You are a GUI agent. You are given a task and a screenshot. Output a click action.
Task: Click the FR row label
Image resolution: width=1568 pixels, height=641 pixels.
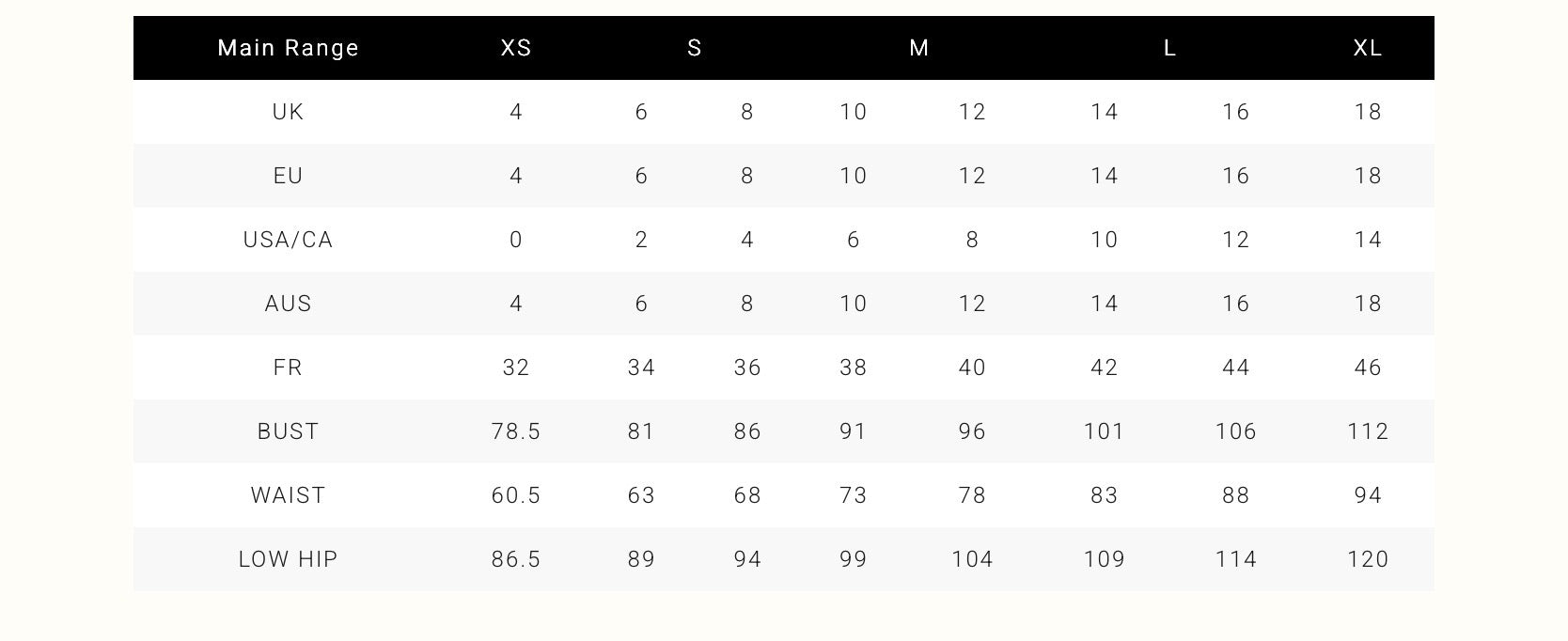pos(288,367)
